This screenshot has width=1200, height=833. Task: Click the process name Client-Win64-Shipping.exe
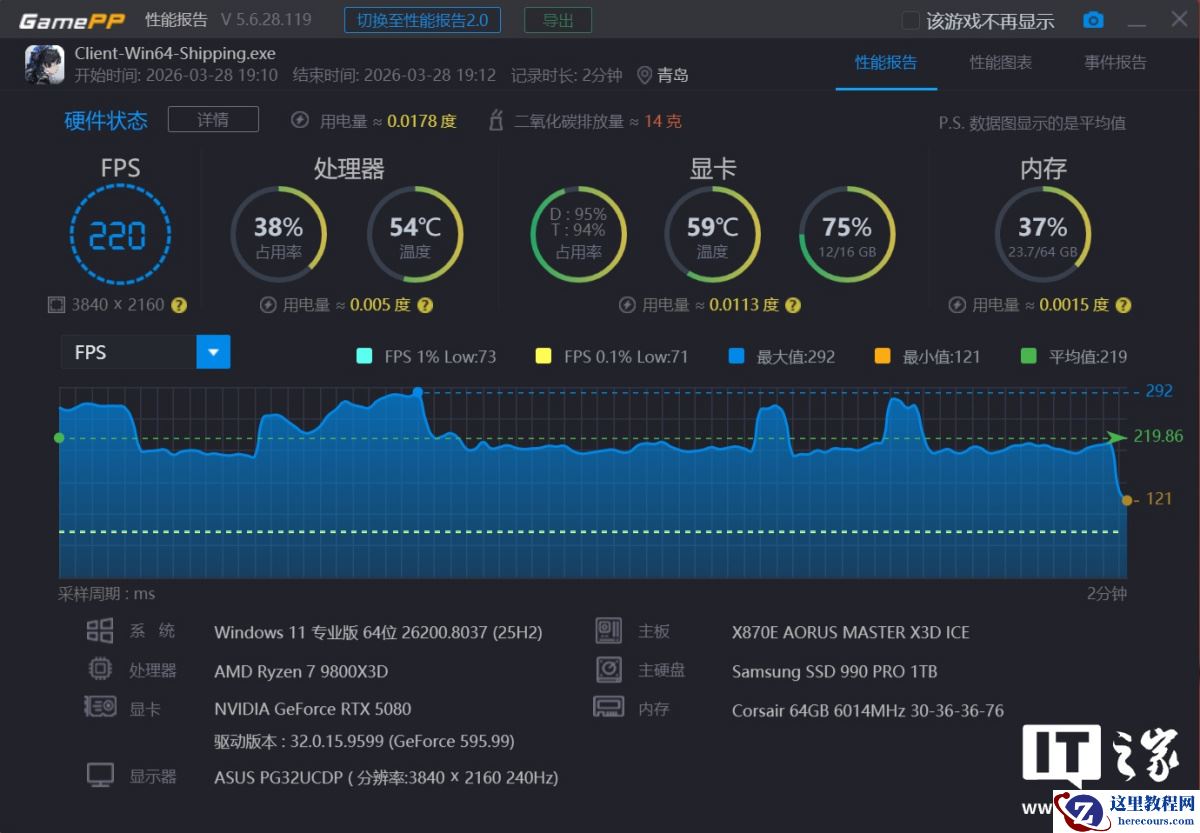click(175, 53)
